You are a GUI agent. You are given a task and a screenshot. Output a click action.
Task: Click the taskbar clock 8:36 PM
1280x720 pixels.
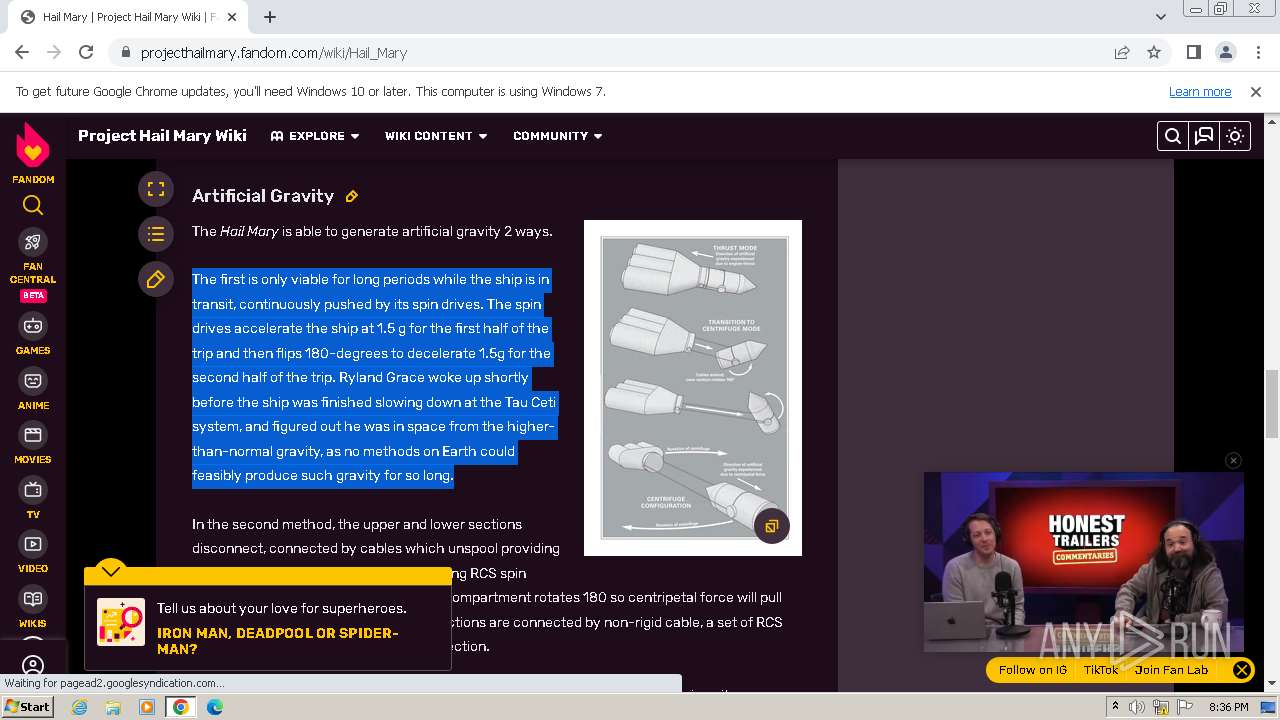point(1228,707)
